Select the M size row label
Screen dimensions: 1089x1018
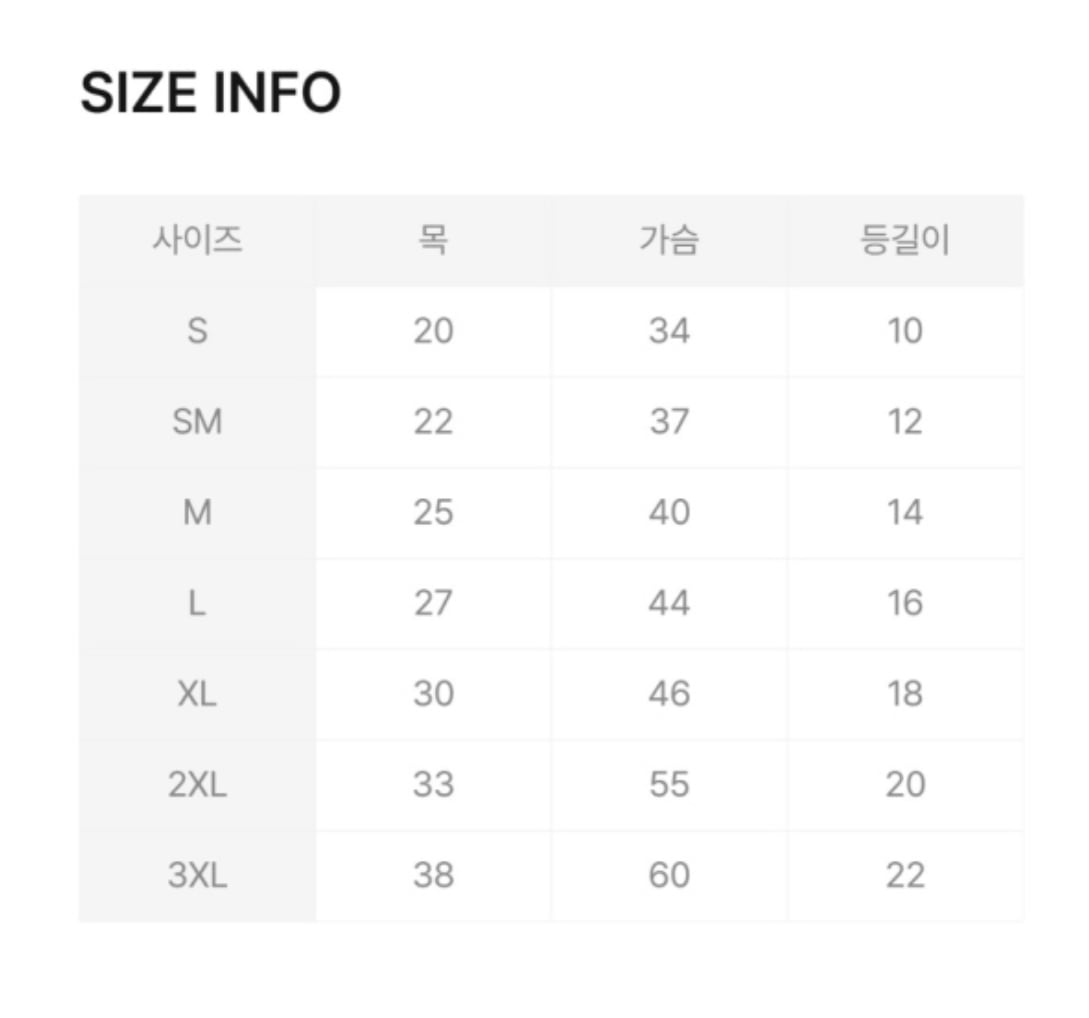[197, 513]
